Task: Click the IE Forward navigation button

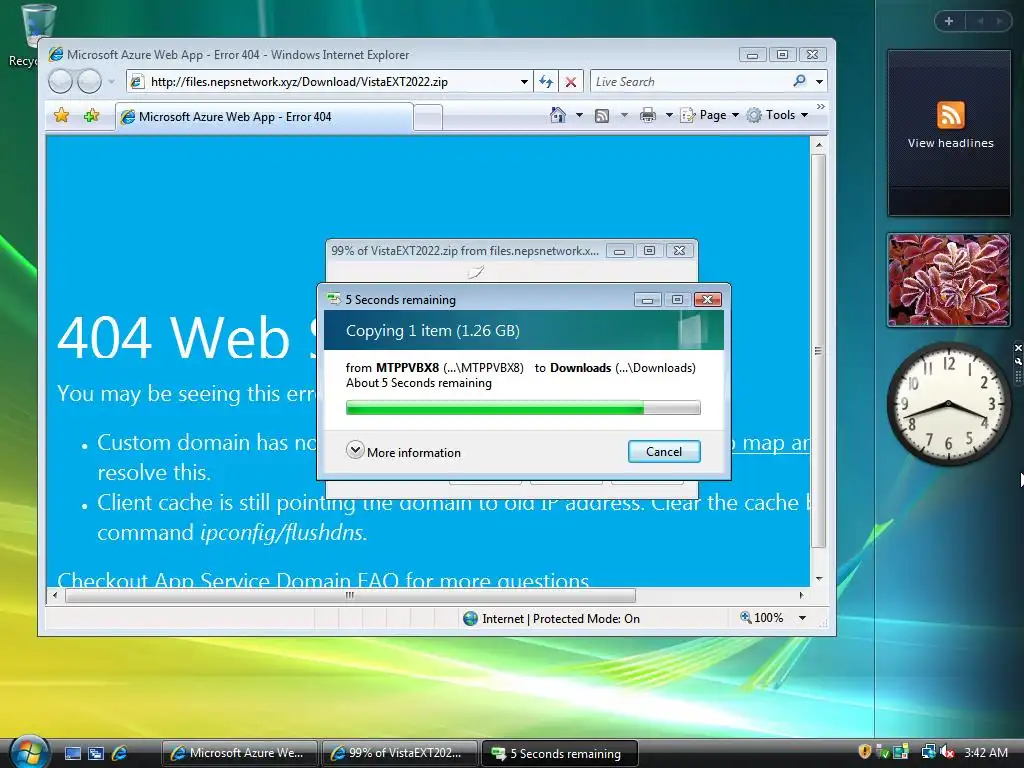Action: point(89,82)
